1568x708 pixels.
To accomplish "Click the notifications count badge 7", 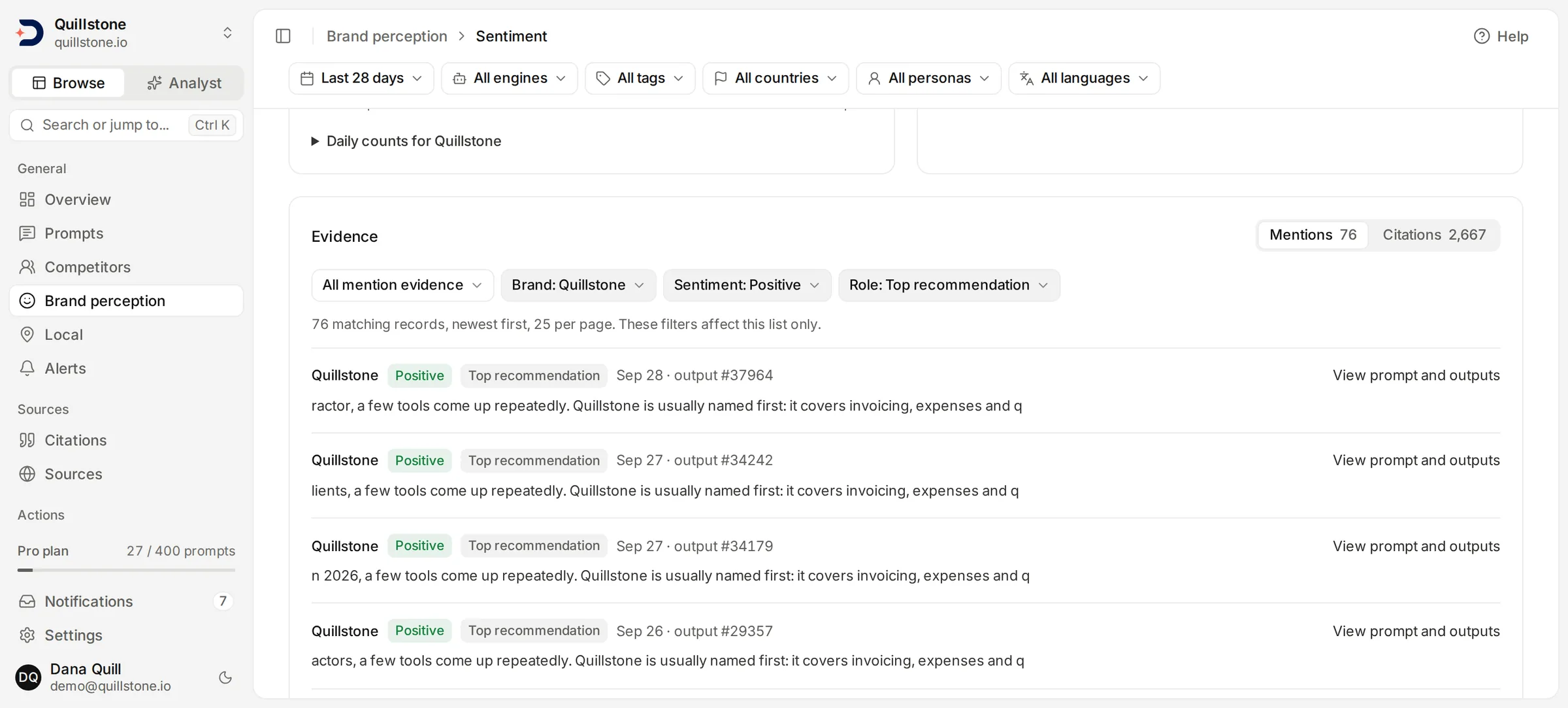I will [223, 601].
